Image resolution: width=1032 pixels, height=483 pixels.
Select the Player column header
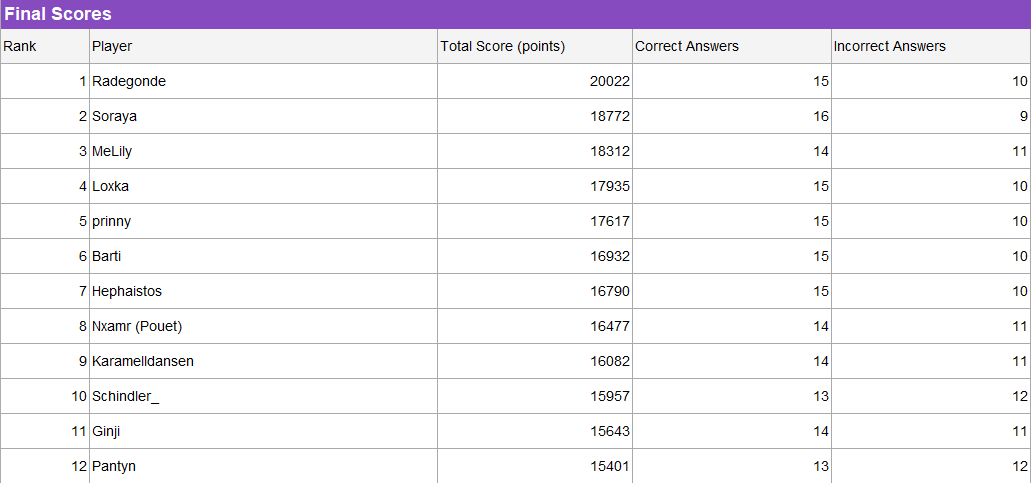263,46
